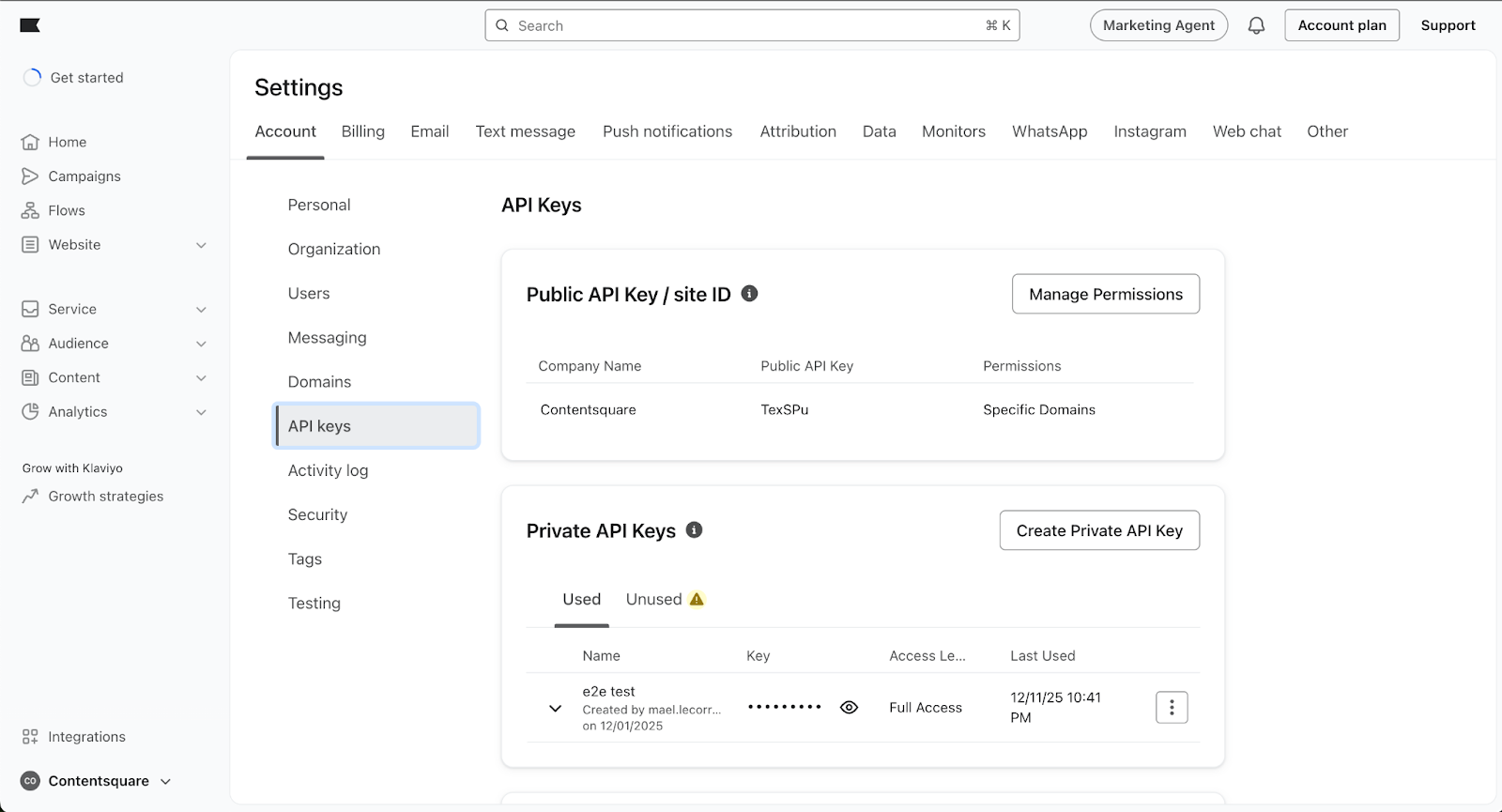
Task: Expand the e2e test key row
Action: [556, 709]
